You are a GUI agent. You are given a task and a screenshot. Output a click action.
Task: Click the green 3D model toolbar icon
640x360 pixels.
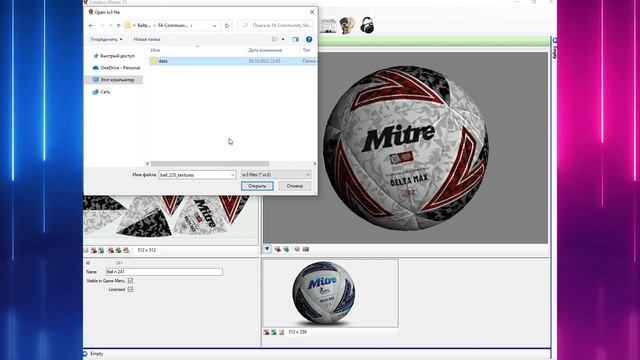coord(286,249)
